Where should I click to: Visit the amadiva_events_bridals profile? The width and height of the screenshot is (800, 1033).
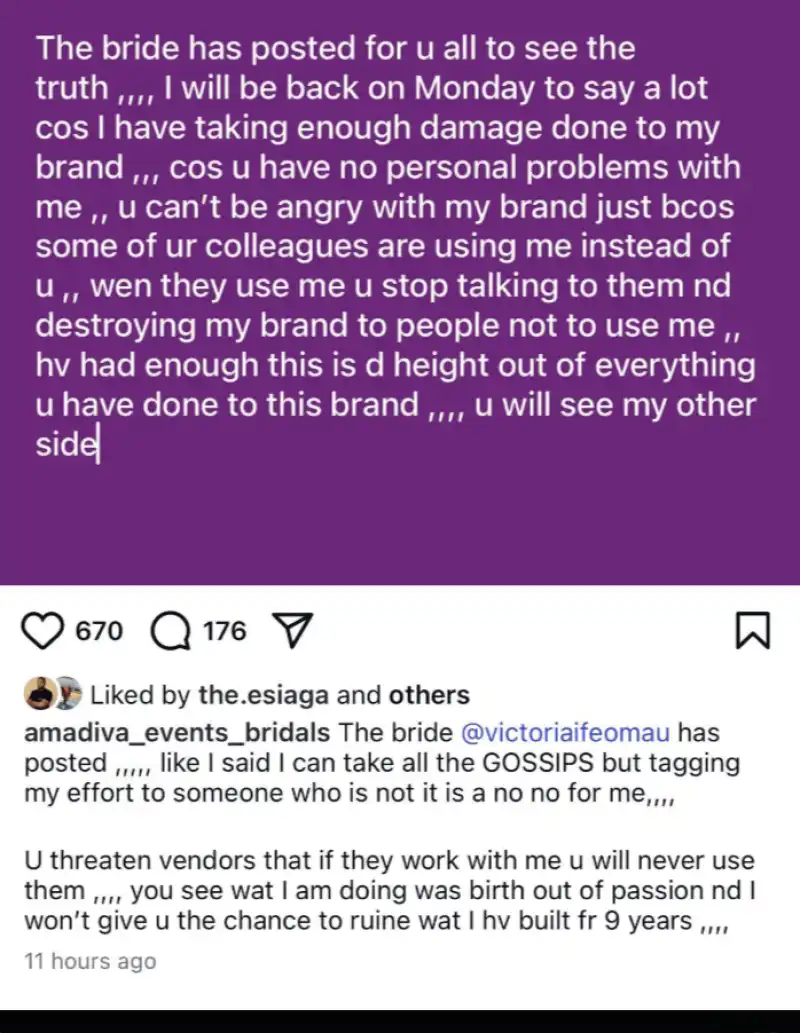pos(176,733)
